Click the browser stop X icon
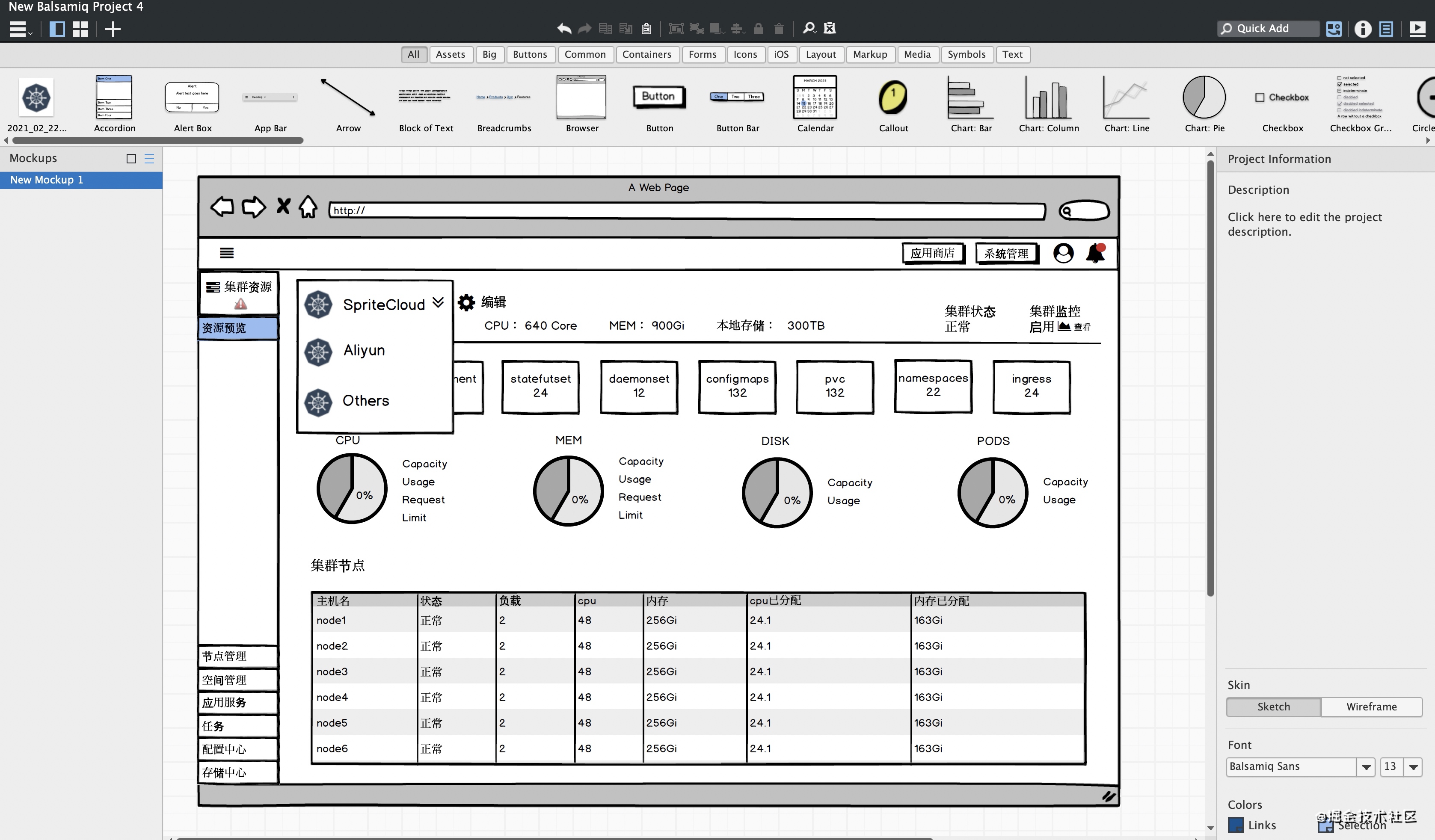 [283, 205]
